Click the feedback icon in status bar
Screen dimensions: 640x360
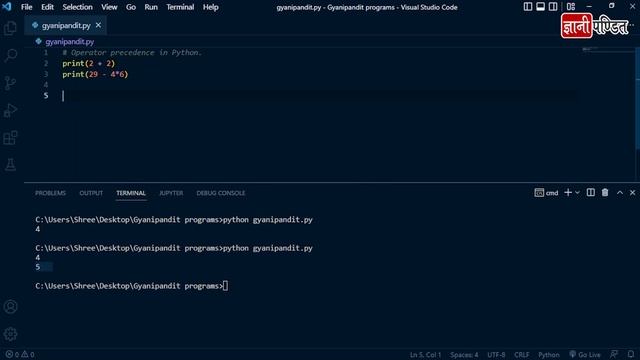[614, 355]
